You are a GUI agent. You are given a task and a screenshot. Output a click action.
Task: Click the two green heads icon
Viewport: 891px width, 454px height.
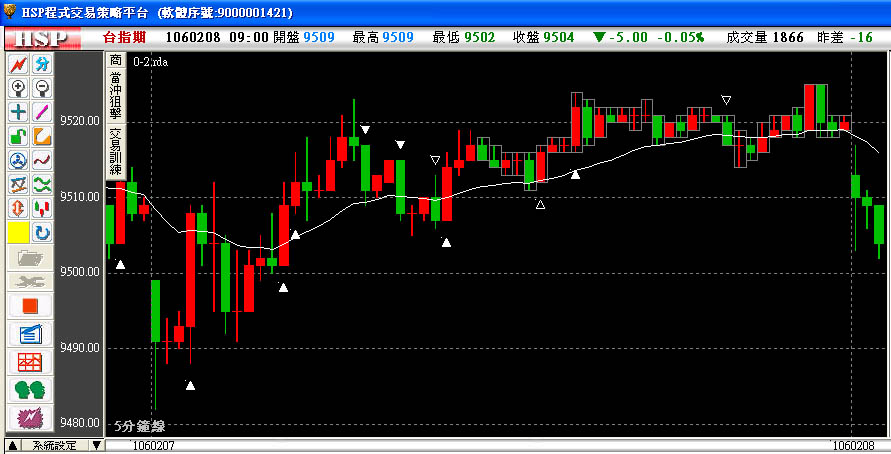point(30,390)
